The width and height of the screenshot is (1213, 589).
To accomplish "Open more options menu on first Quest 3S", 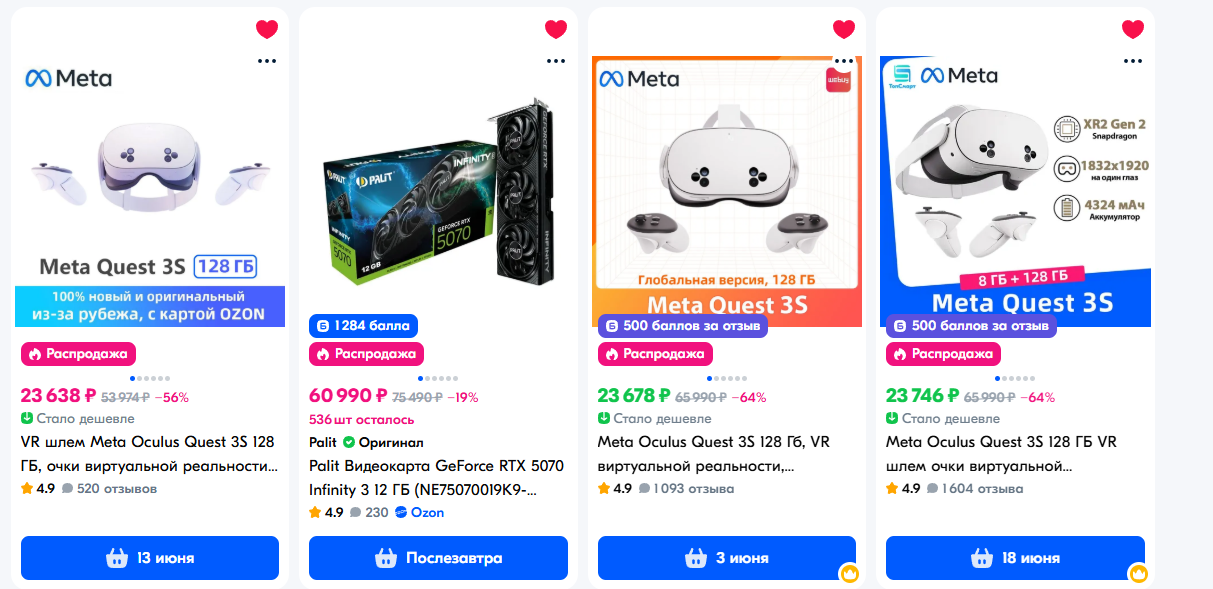I will pos(267,61).
